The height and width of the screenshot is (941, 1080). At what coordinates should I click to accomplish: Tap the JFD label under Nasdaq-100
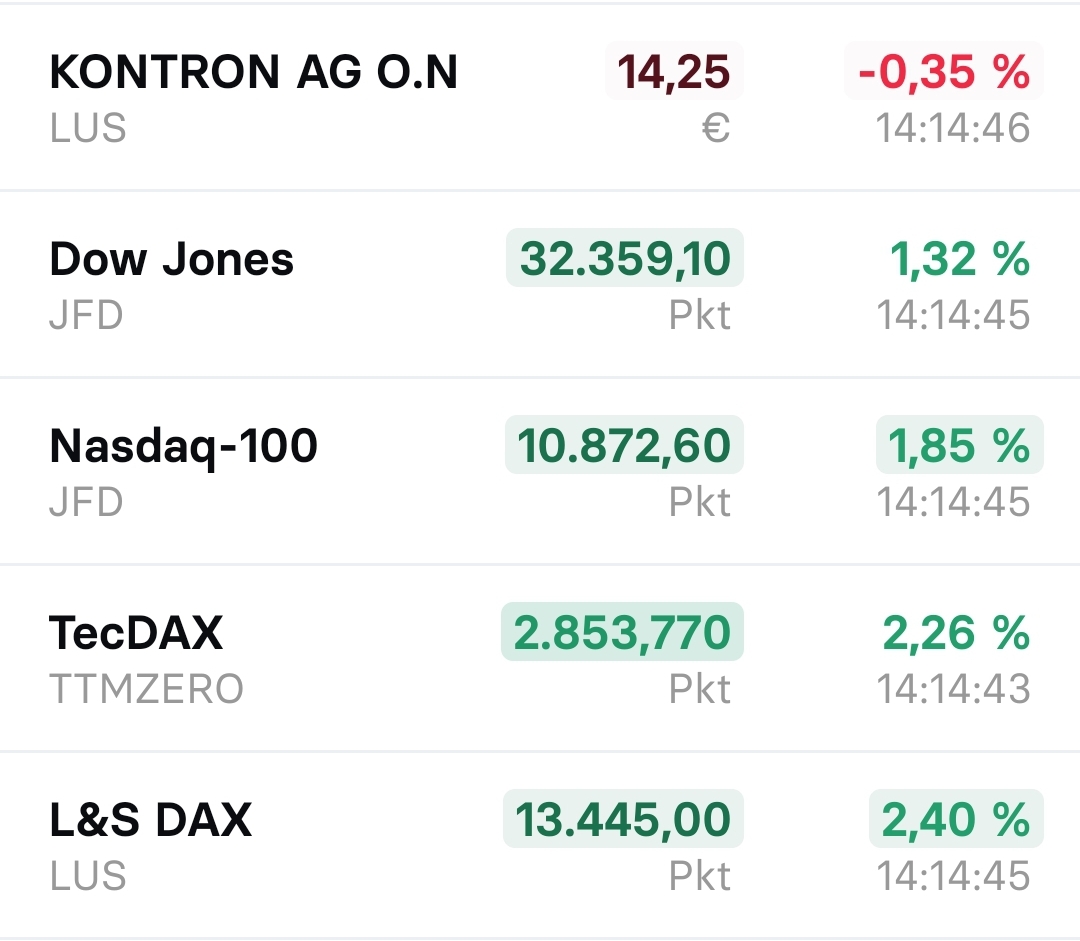[86, 502]
